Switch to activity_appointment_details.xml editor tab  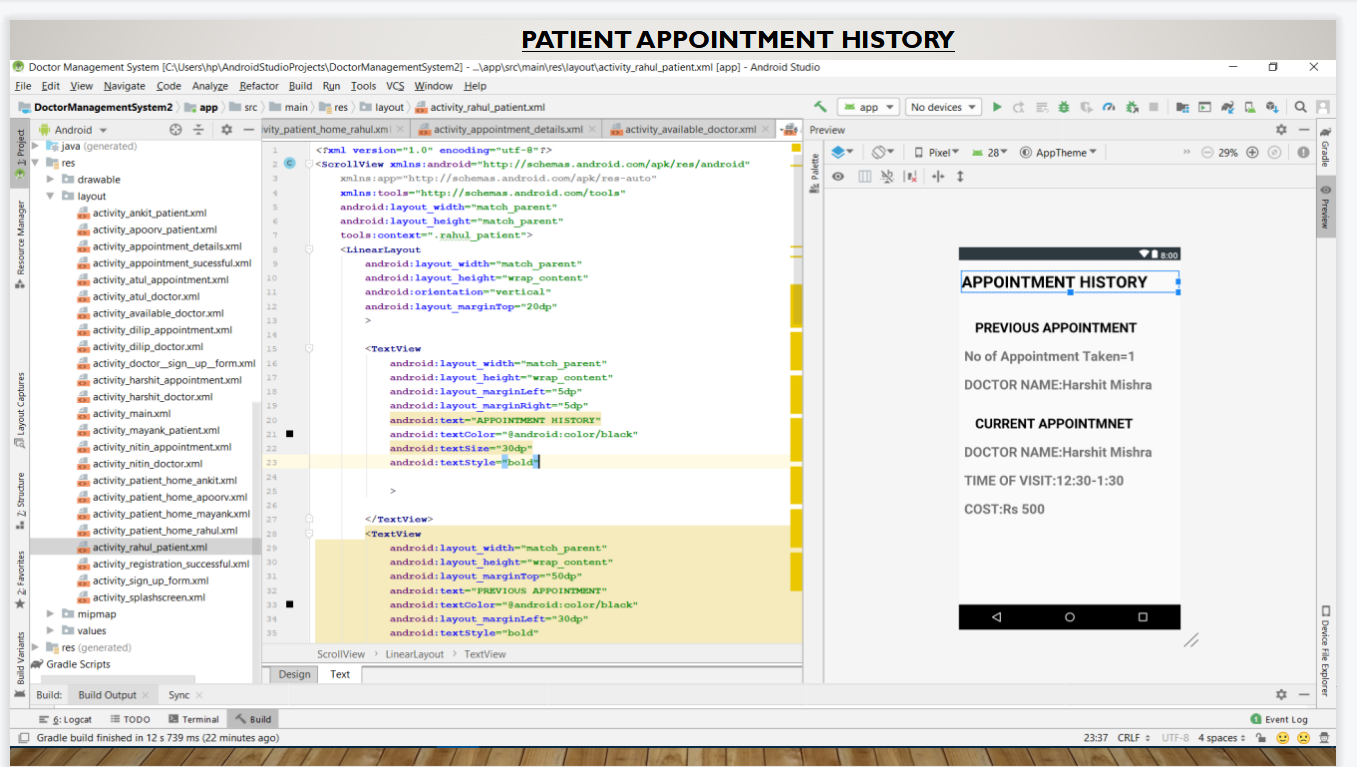[x=508, y=130]
